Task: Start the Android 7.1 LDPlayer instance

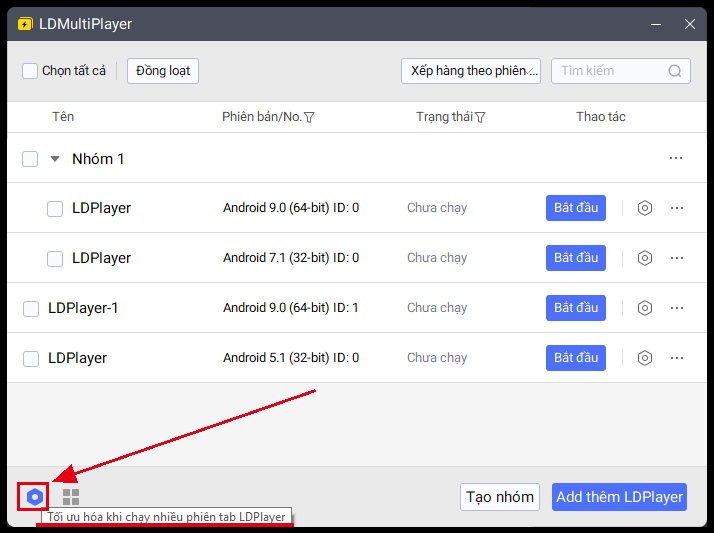Action: click(576, 258)
